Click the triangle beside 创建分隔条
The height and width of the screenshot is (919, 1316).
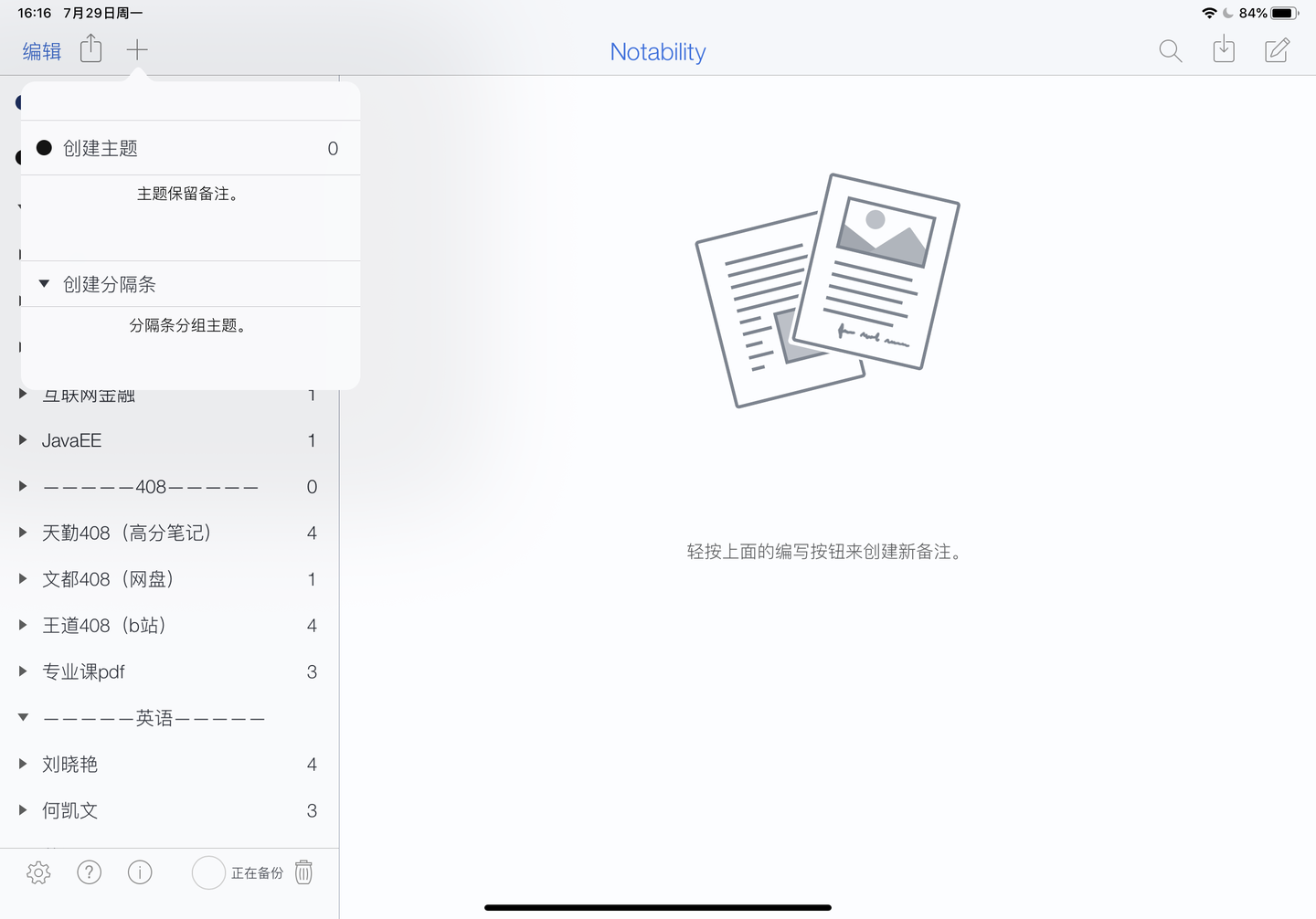click(x=44, y=283)
